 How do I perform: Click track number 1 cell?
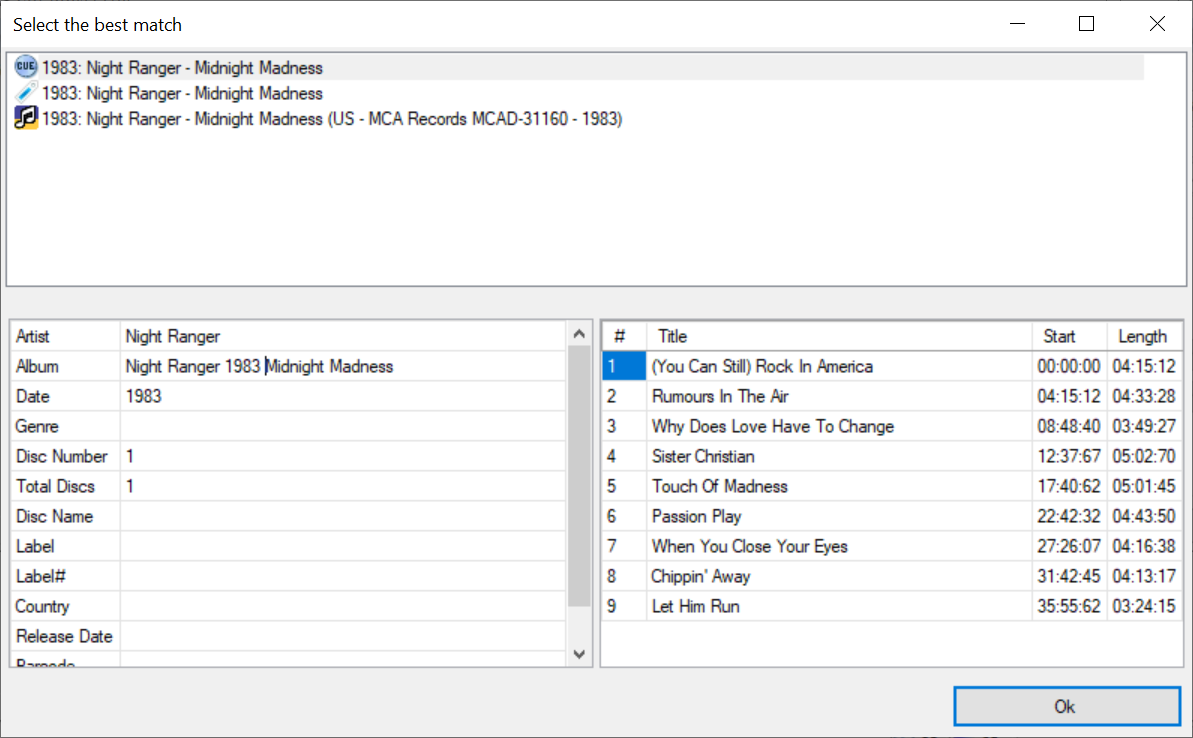pos(624,366)
